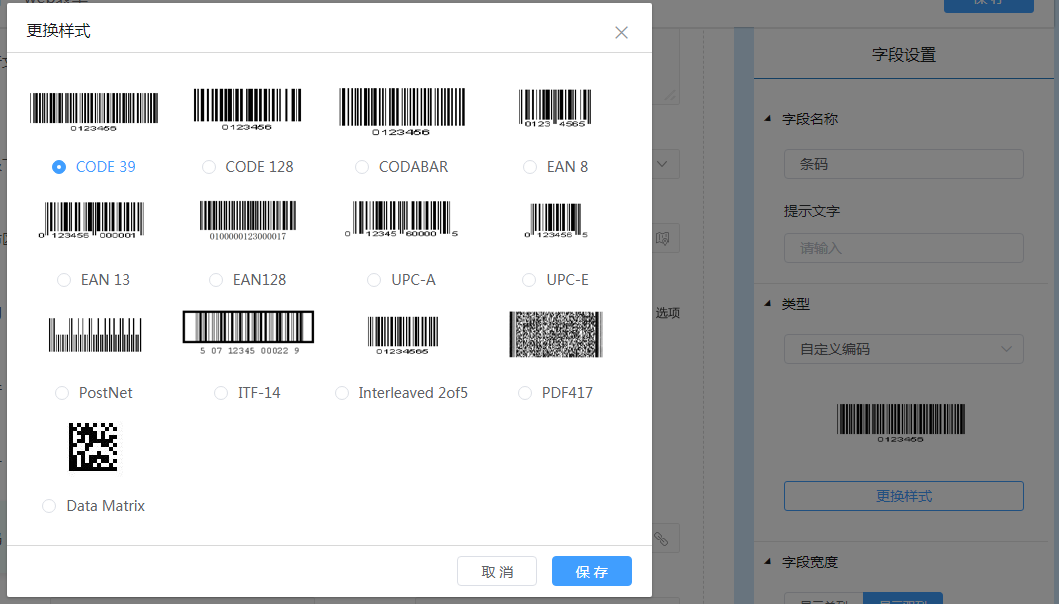Open the 自定义编码 type dropdown
The image size is (1059, 604).
pos(904,349)
